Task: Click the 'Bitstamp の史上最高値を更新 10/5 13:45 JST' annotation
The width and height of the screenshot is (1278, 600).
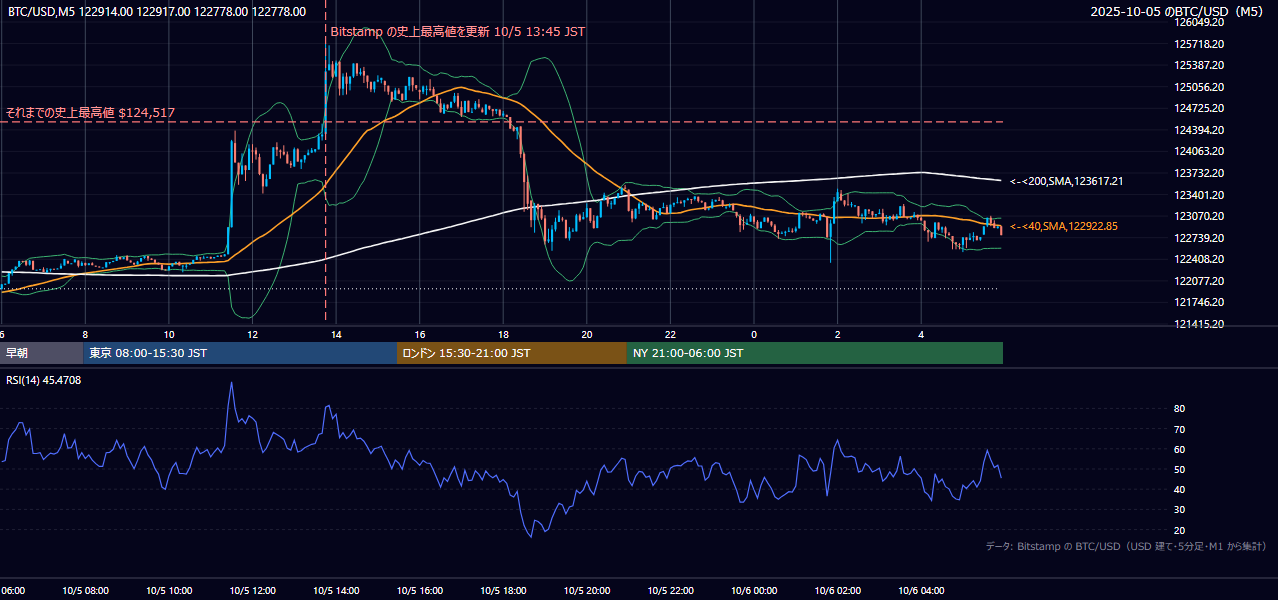Action: click(457, 31)
